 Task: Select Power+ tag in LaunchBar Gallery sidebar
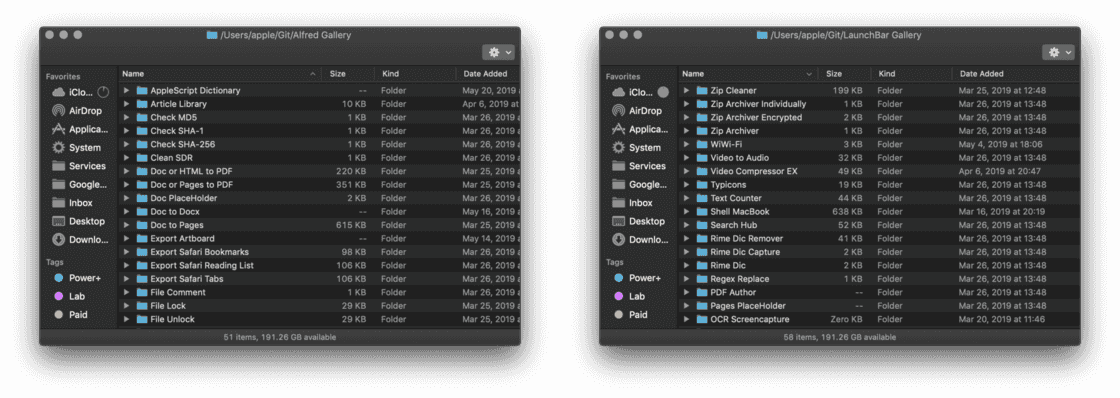[639, 278]
